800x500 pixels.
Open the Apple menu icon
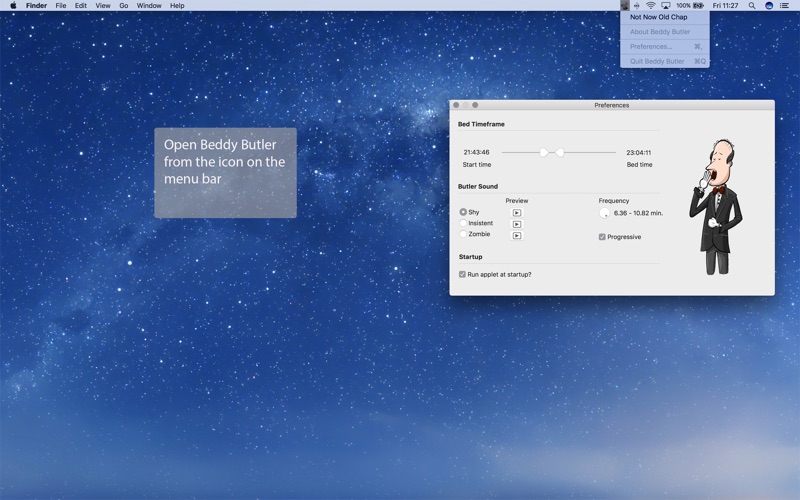pyautogui.click(x=13, y=6)
